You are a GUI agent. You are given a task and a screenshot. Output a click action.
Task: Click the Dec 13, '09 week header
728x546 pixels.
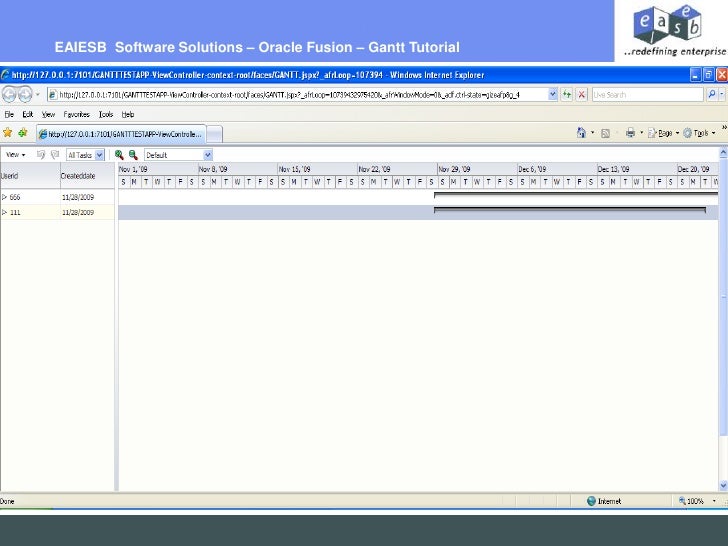coord(637,169)
